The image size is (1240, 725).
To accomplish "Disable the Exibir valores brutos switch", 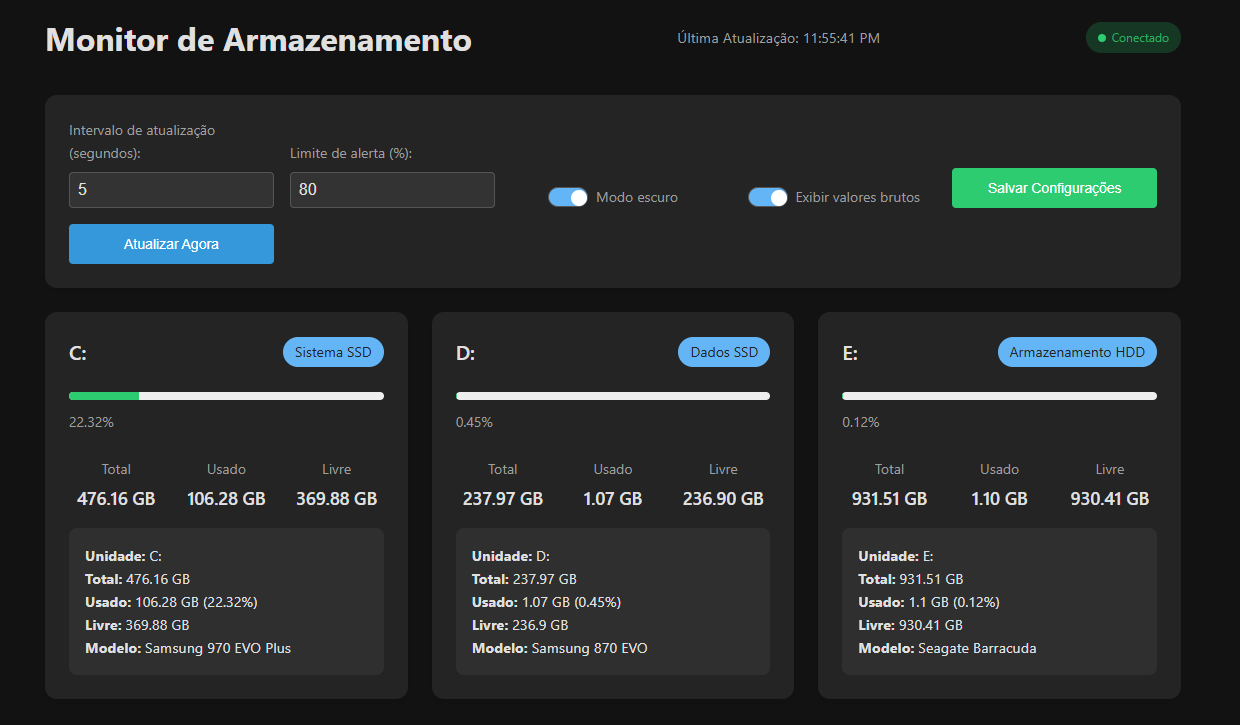I will point(768,197).
